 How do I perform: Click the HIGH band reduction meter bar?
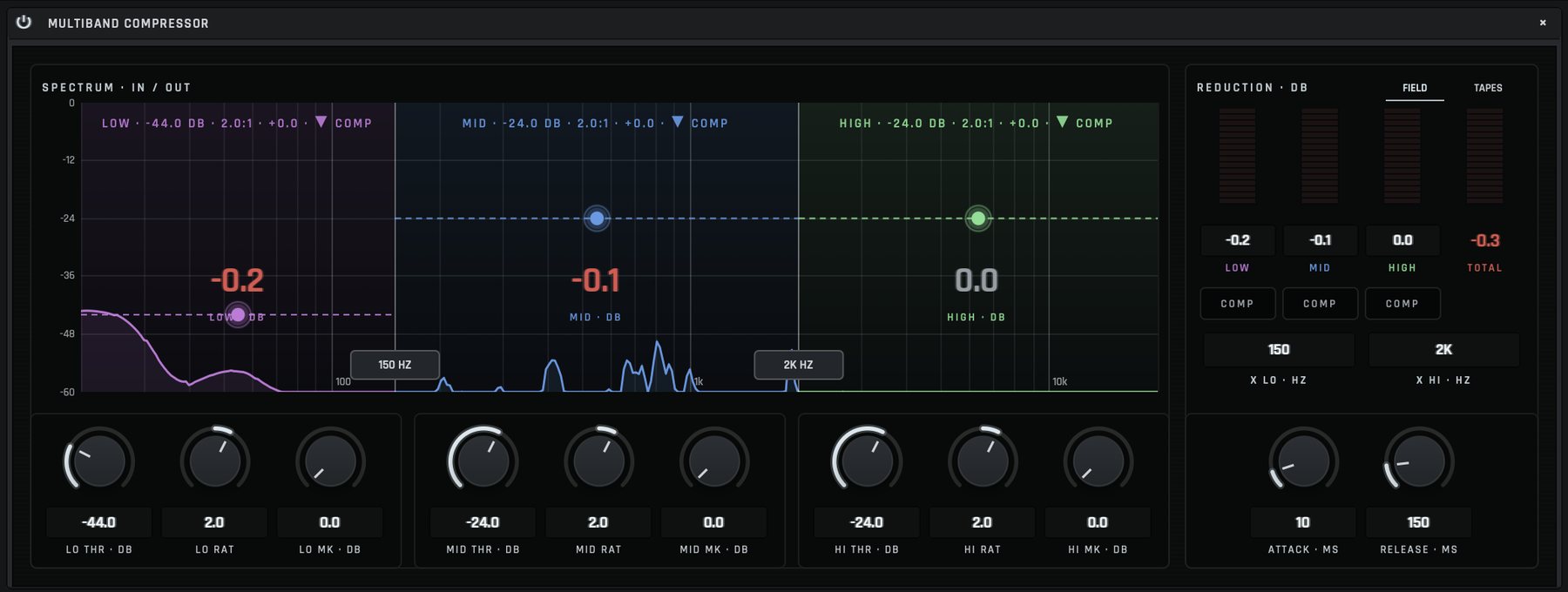click(x=1402, y=156)
